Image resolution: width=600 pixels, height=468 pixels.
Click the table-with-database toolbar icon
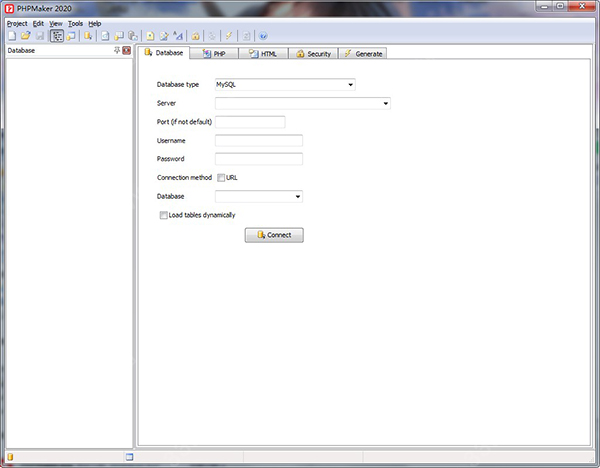pos(119,36)
